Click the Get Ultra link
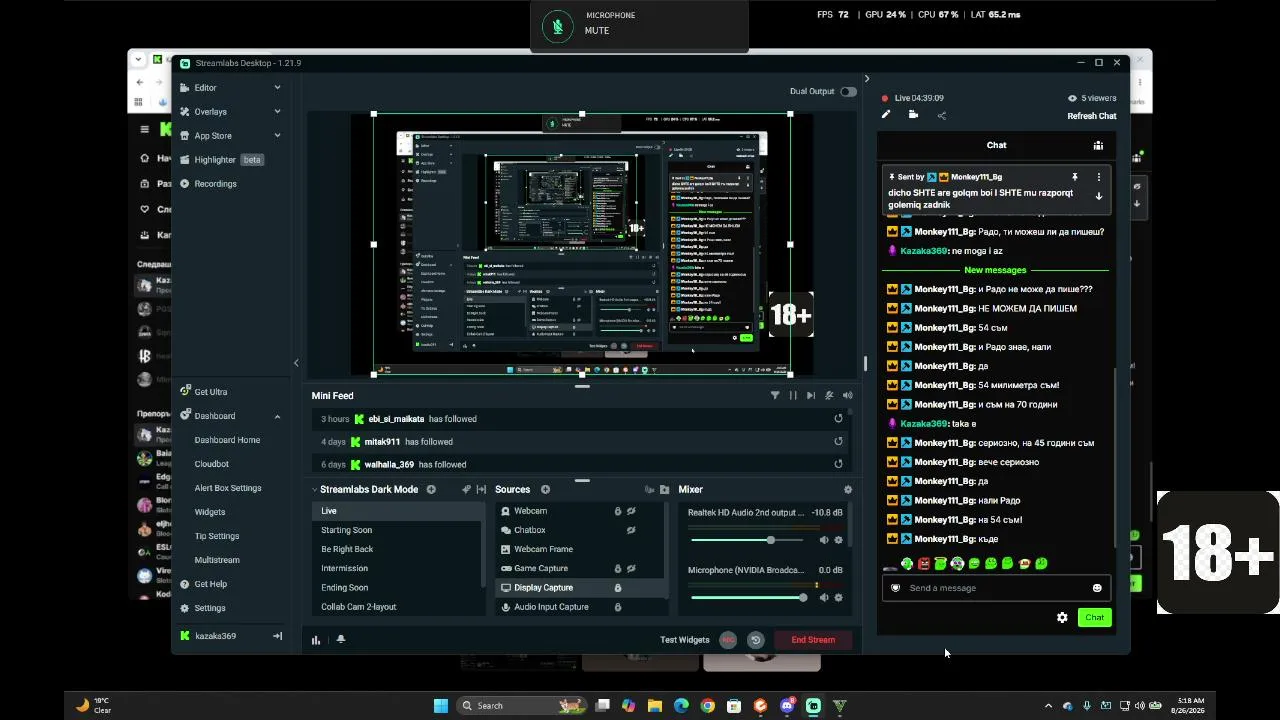The width and height of the screenshot is (1280, 720). click(x=210, y=392)
